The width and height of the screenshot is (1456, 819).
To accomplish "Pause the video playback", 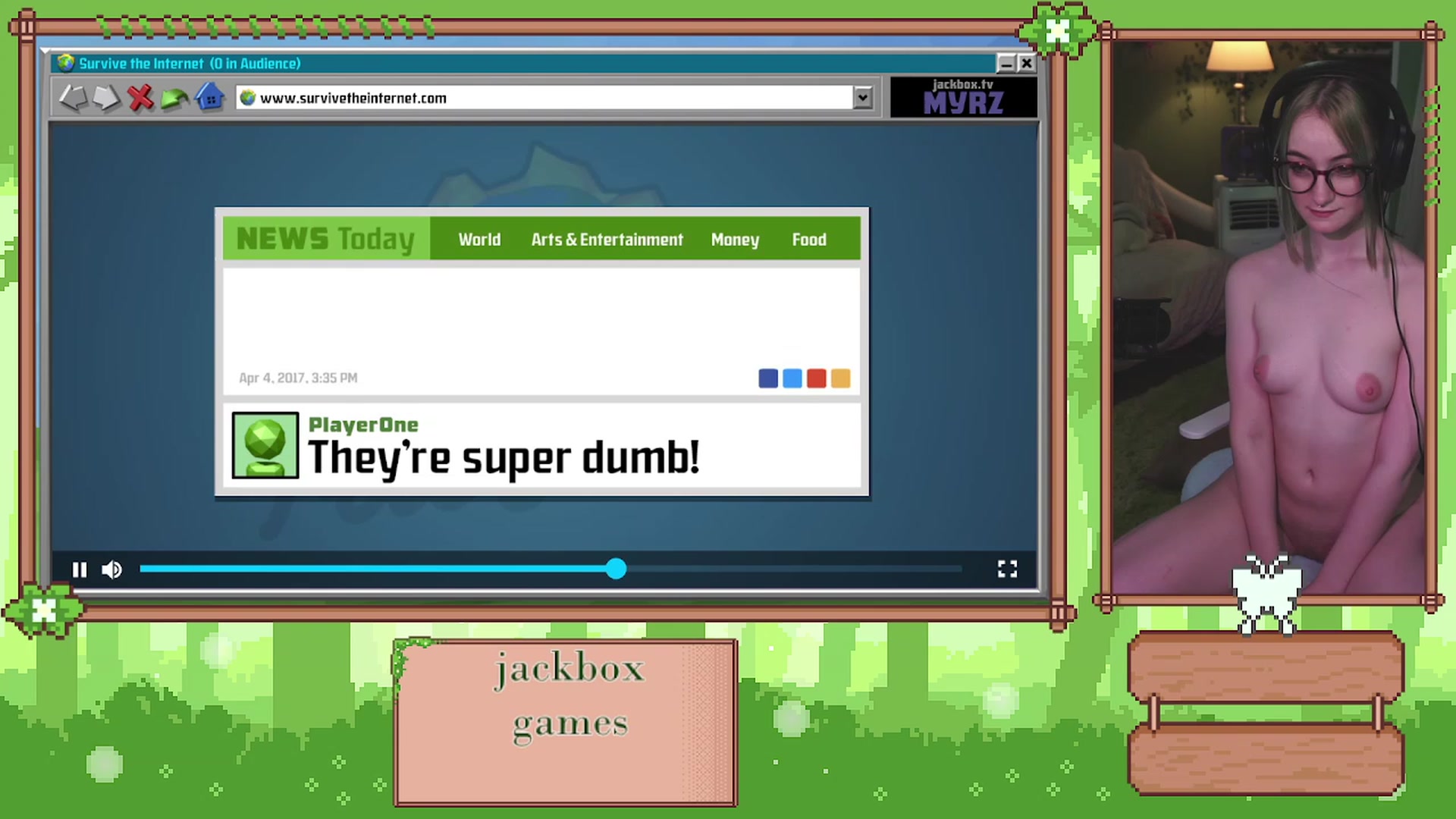I will [79, 570].
